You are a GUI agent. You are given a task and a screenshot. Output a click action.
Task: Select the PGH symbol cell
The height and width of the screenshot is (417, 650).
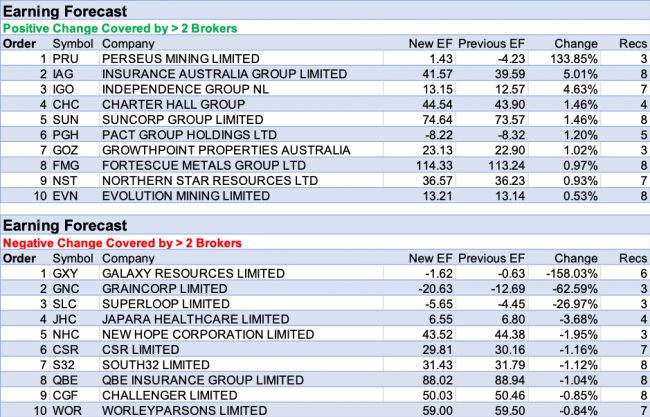(66, 134)
